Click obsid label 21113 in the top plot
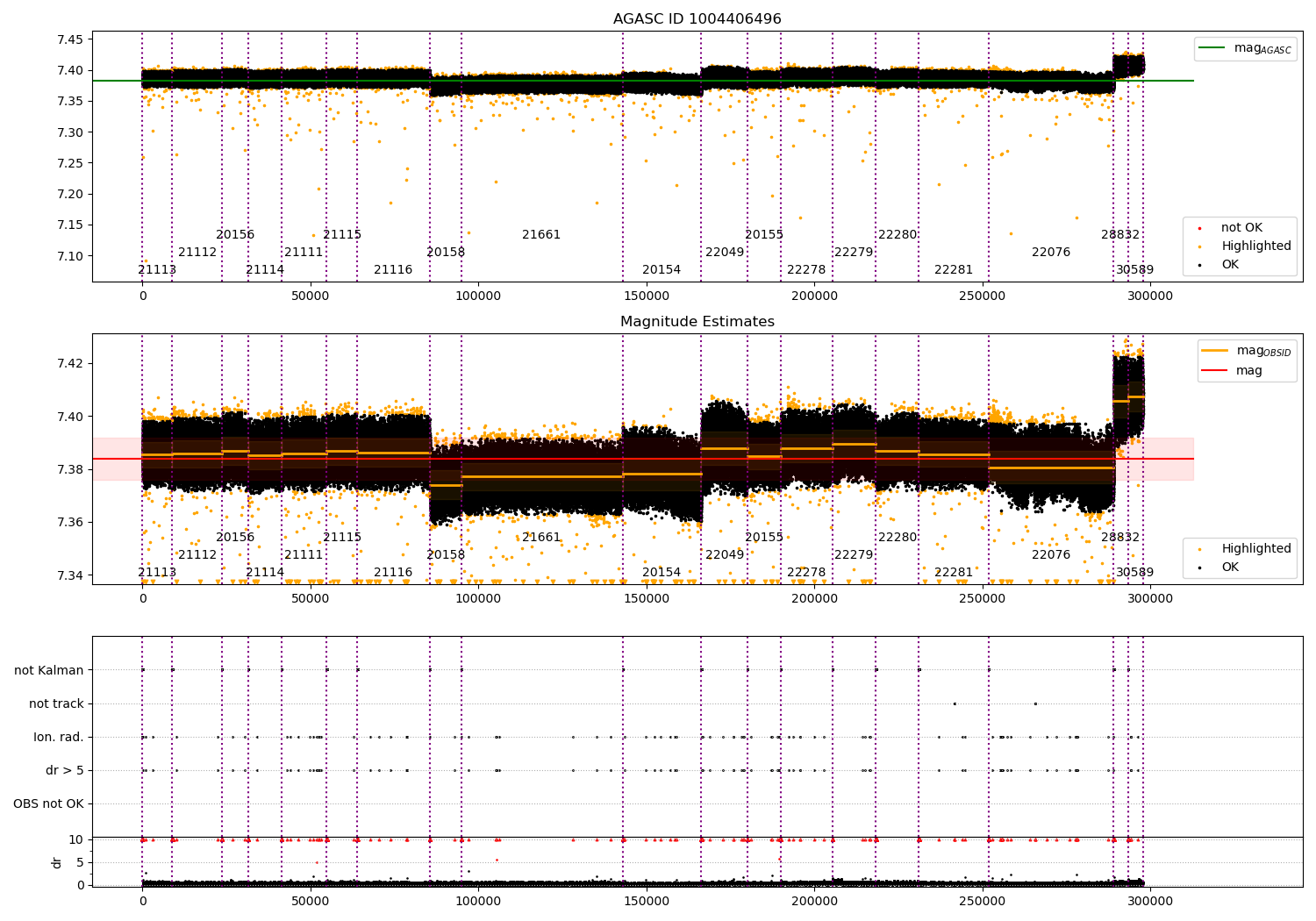 click(x=157, y=270)
